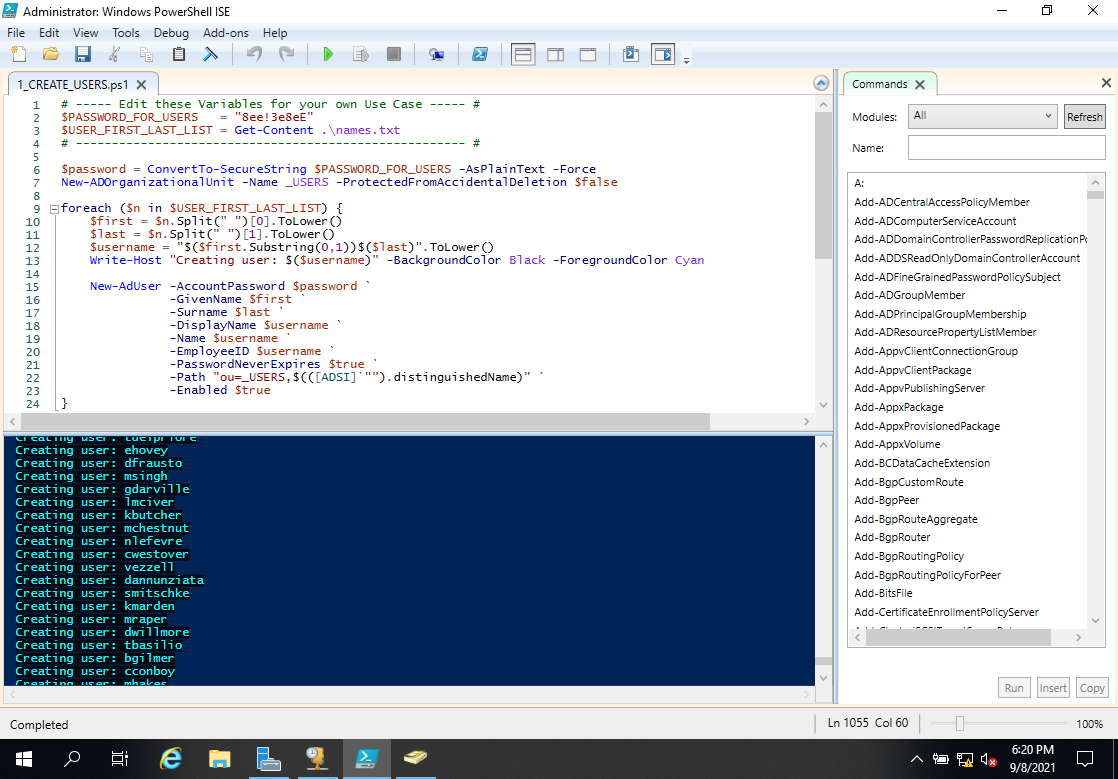The width and height of the screenshot is (1118, 779).
Task: Click the Copy toolbar icon
Action: coord(147,54)
